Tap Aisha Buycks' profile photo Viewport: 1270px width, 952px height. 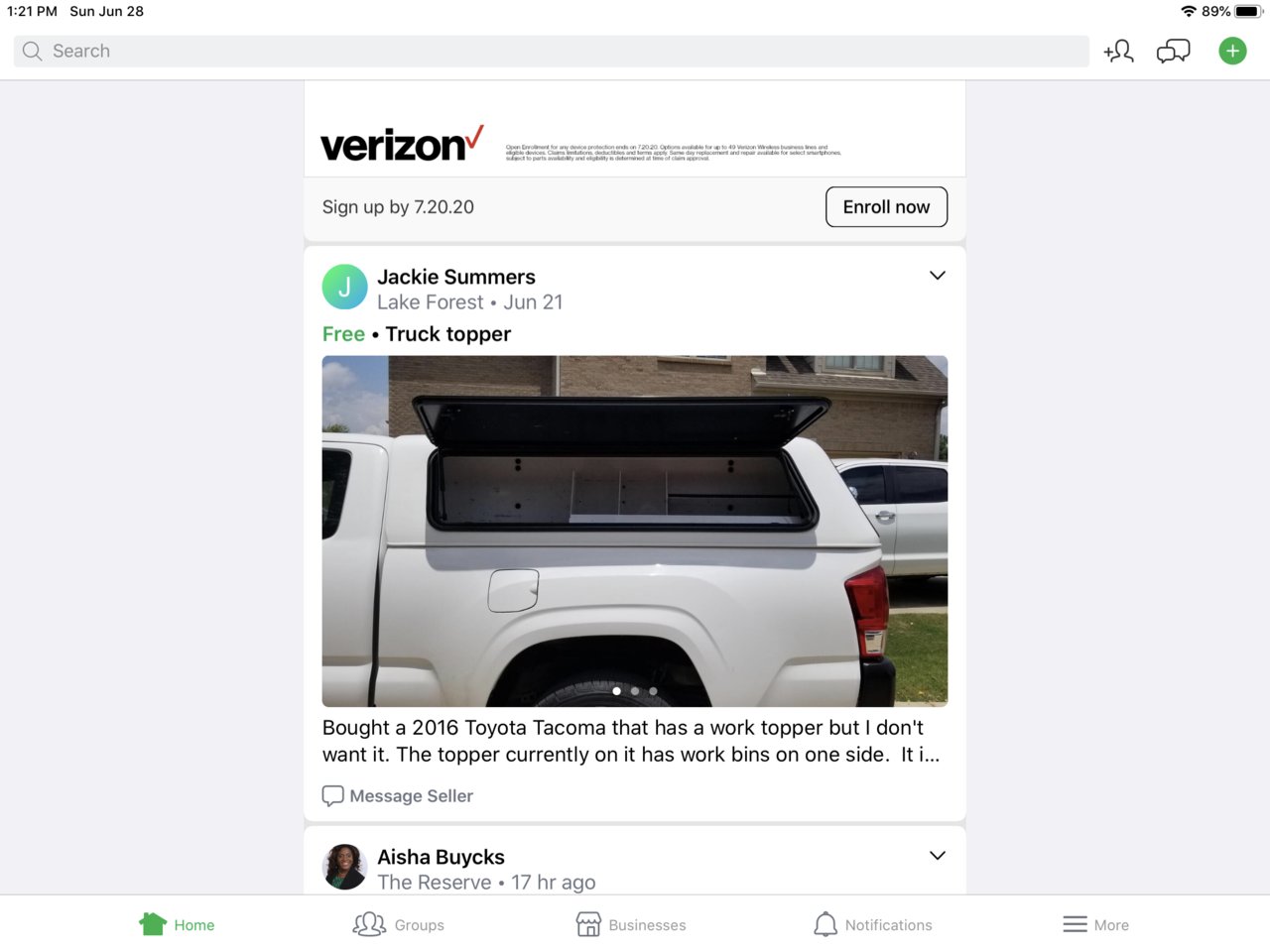coord(345,867)
